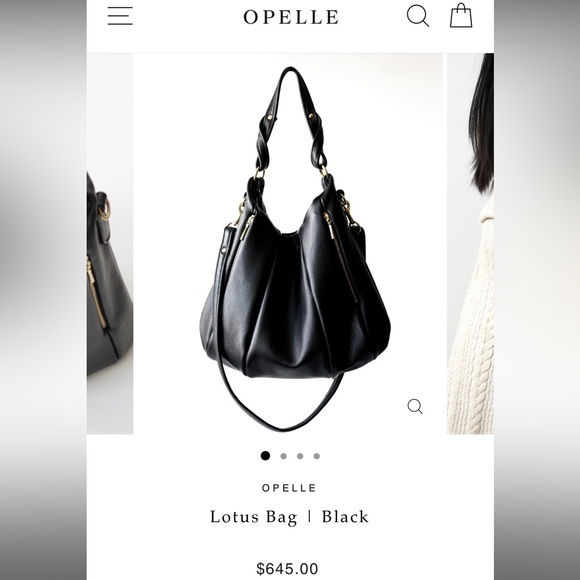Show the fourth carousel image dot
Screen dimensions: 580x580
pyautogui.click(x=317, y=456)
